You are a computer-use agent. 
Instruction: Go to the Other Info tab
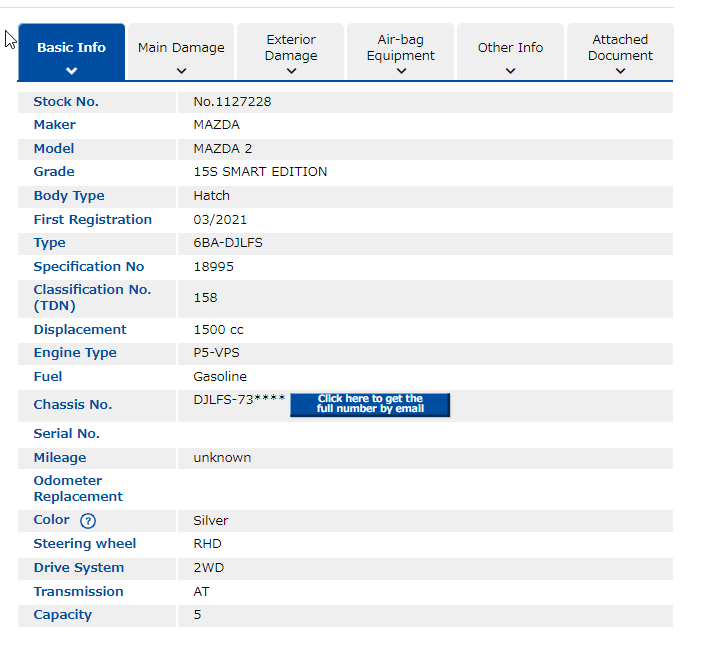click(x=510, y=47)
